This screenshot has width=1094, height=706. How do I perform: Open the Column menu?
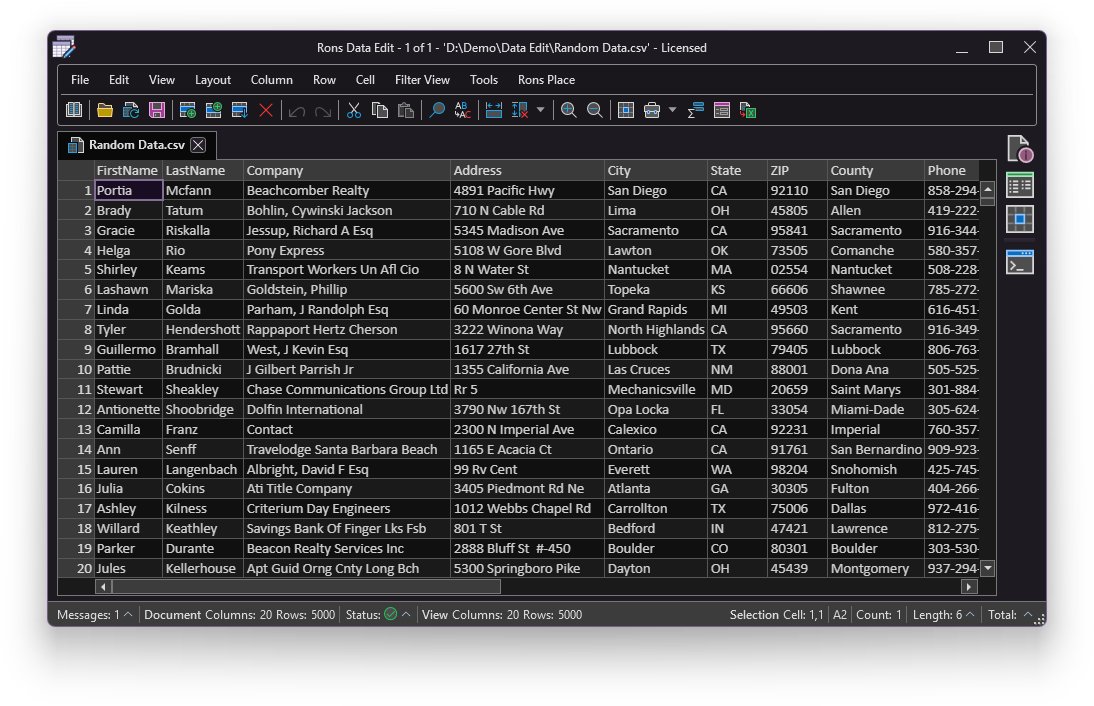271,80
